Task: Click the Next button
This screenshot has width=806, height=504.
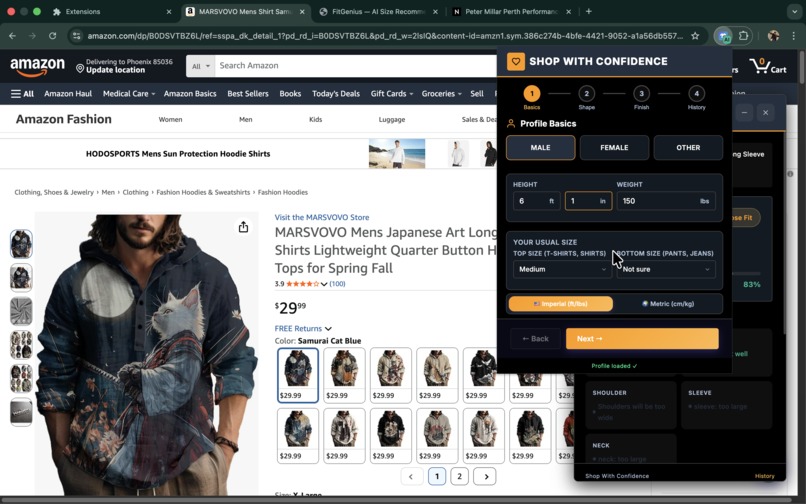Action: click(x=642, y=339)
